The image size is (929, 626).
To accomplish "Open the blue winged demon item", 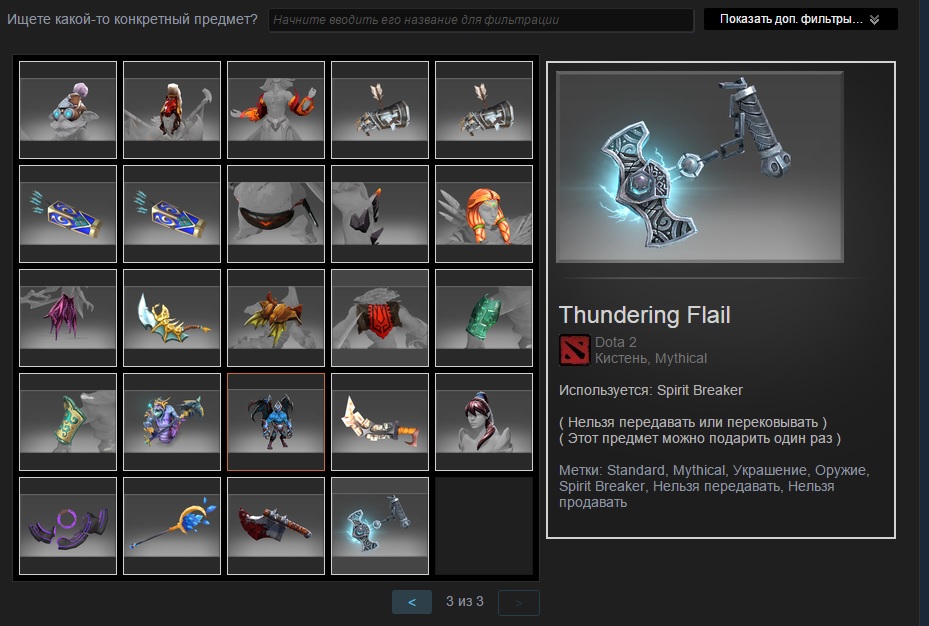I will [276, 422].
